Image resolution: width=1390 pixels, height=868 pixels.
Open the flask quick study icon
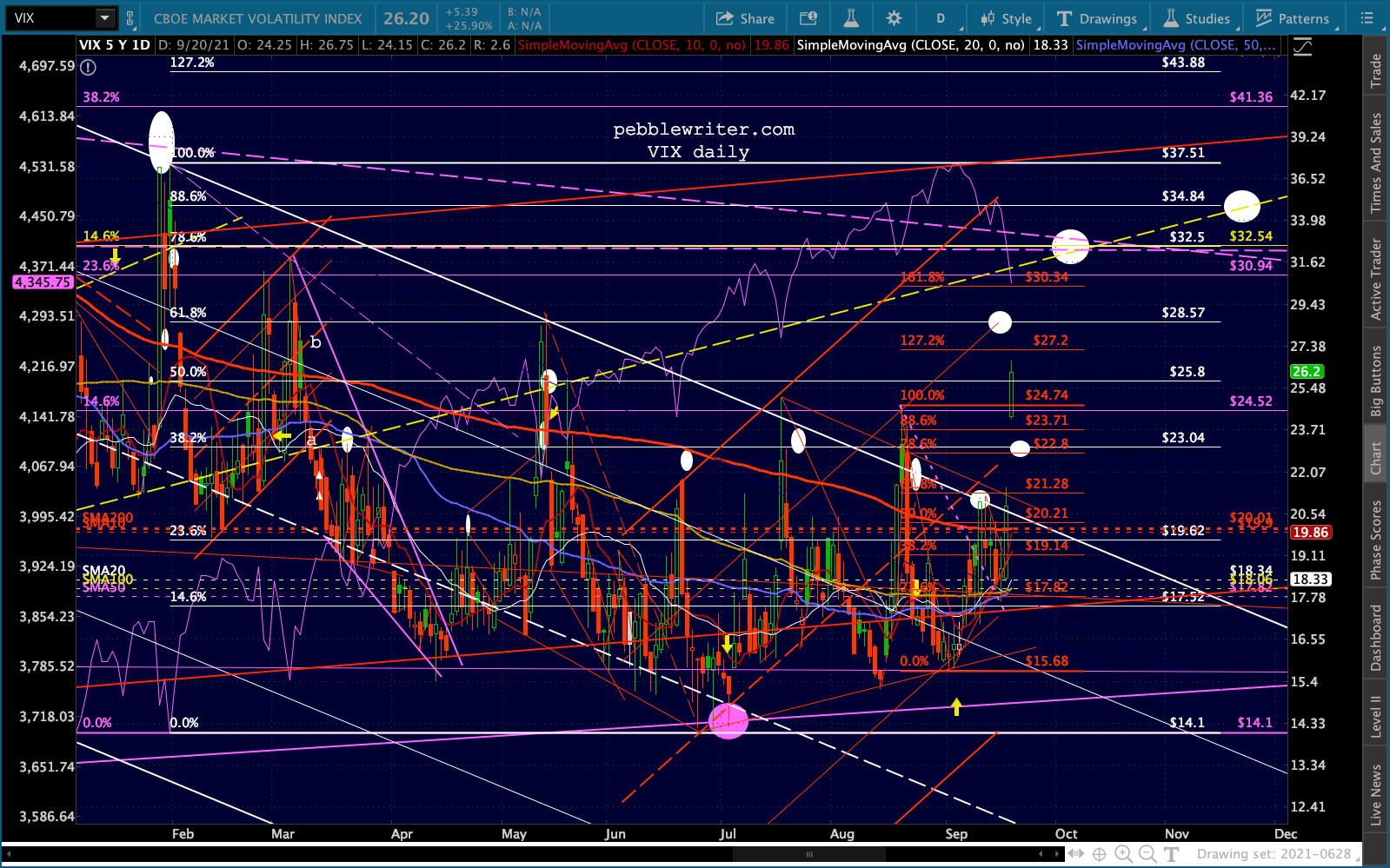(851, 18)
